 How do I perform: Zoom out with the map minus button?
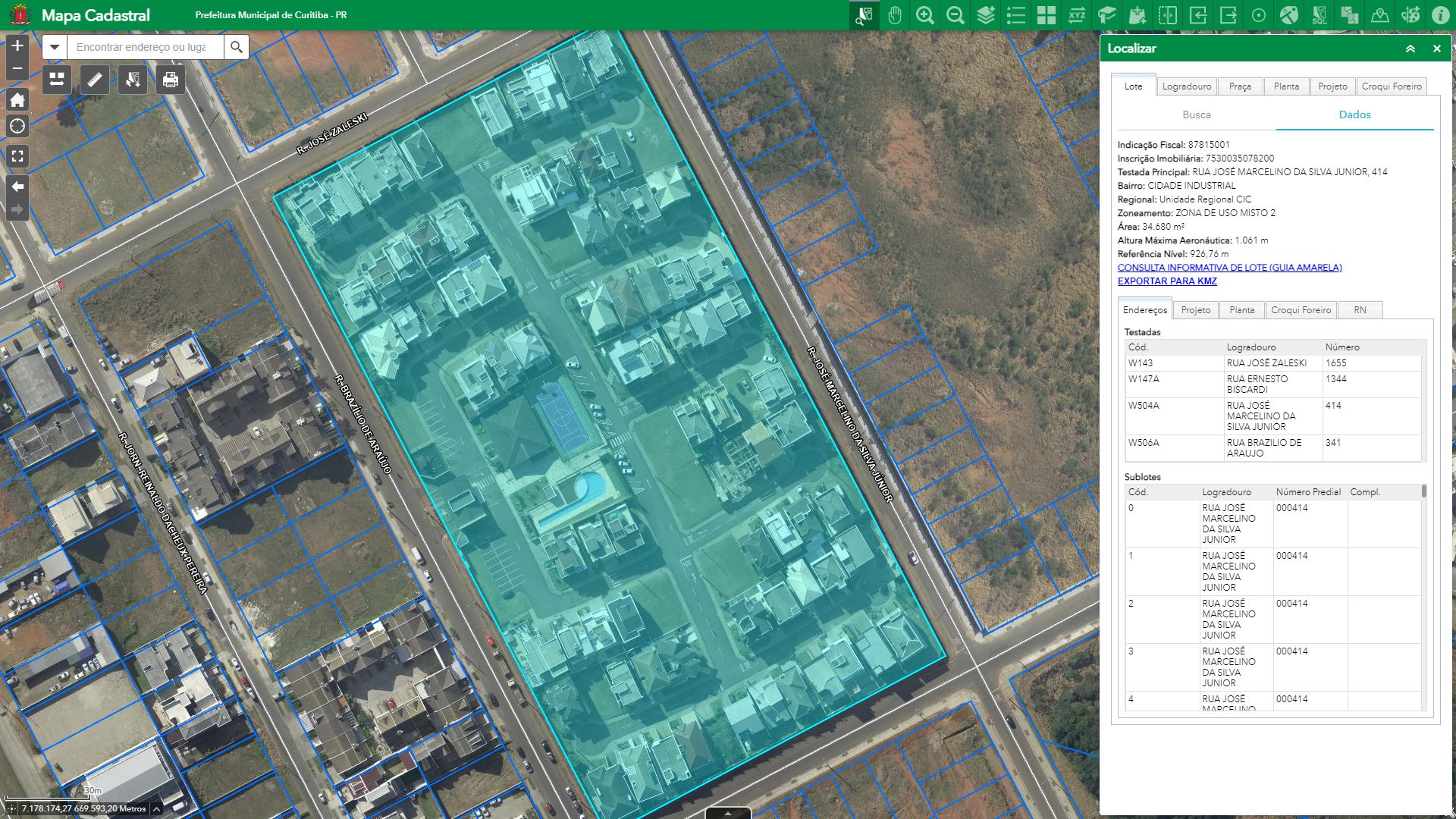tap(17, 69)
